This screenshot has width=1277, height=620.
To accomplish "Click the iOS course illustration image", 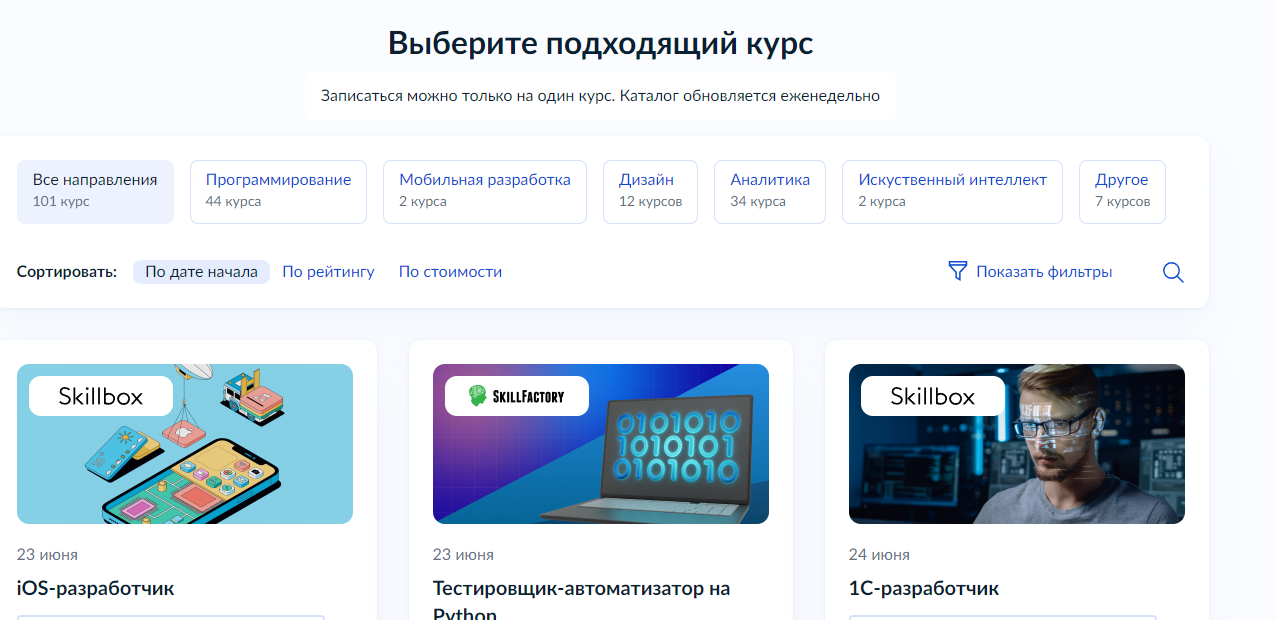I will coord(184,443).
